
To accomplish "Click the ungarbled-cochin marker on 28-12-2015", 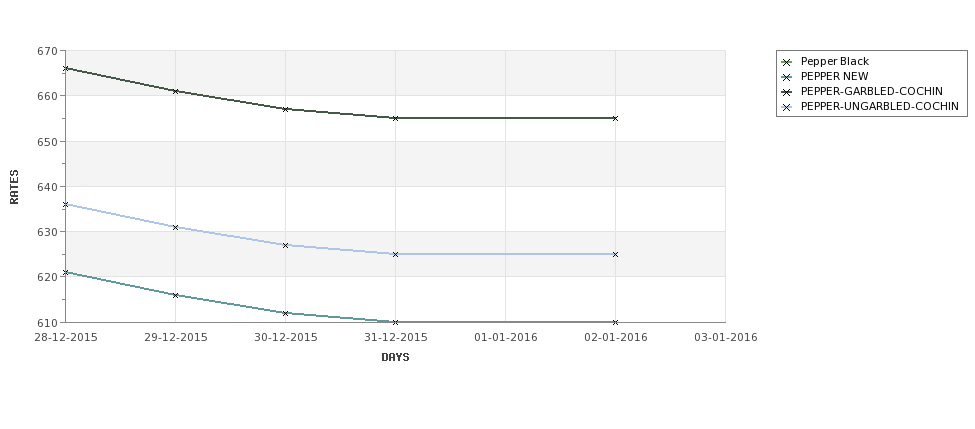I will point(65,204).
